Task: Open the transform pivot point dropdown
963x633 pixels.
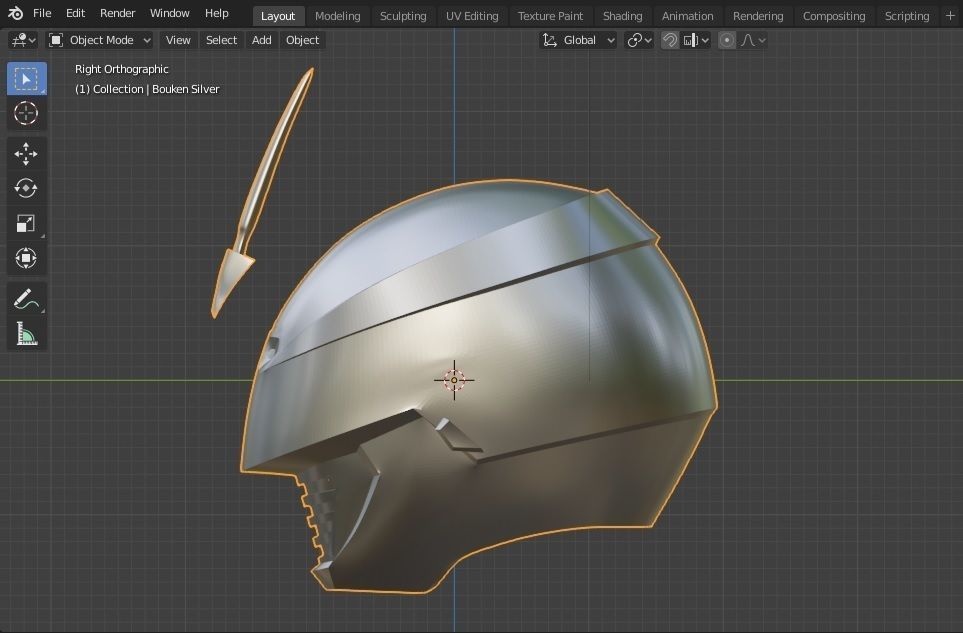Action: (639, 41)
